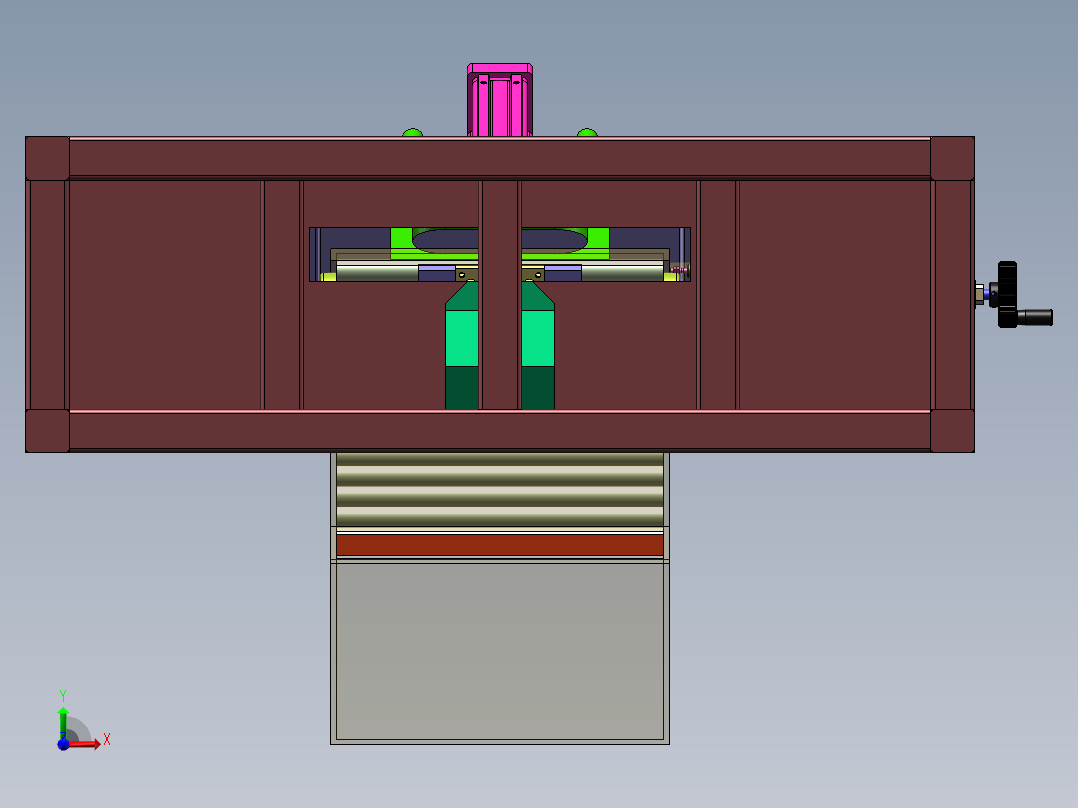The width and height of the screenshot is (1078, 808).
Task: Select the top-left corner block of the frame
Action: [47, 158]
